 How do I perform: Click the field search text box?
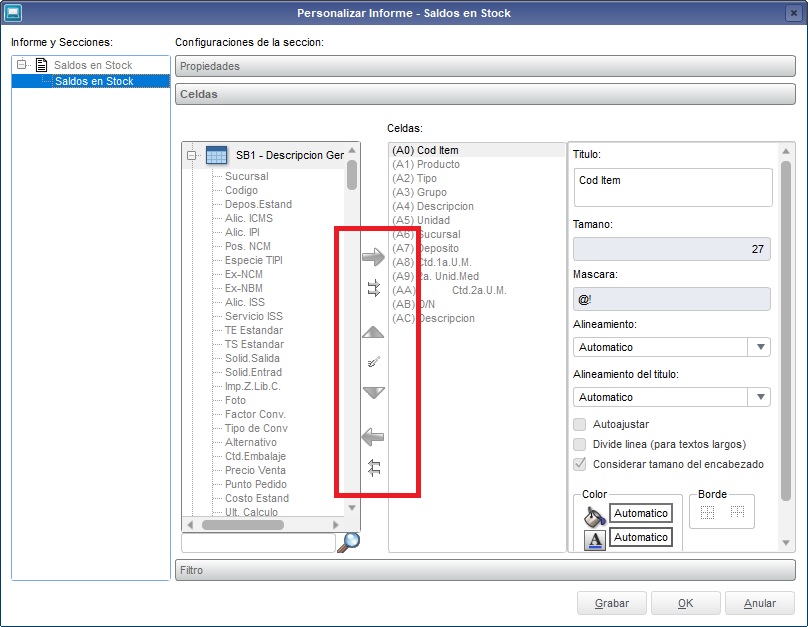[258, 543]
